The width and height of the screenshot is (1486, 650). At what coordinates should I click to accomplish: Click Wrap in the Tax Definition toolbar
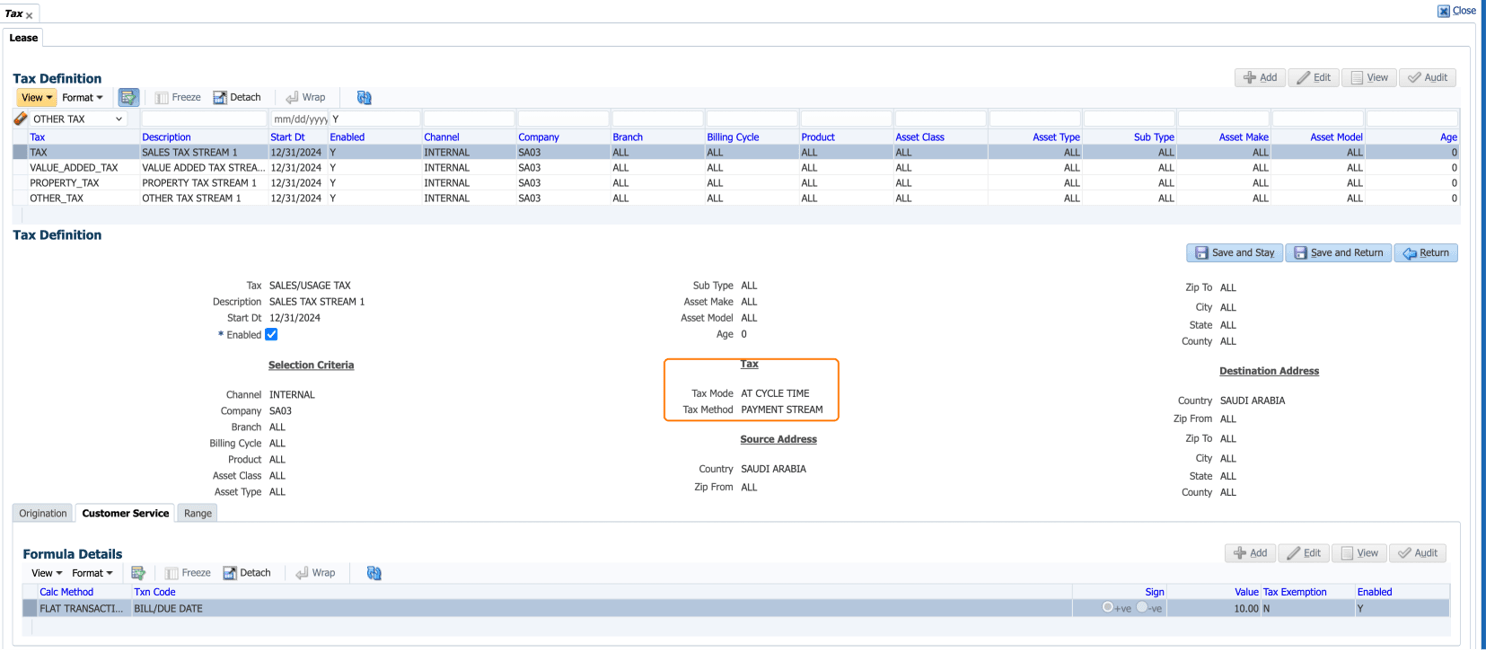click(305, 97)
